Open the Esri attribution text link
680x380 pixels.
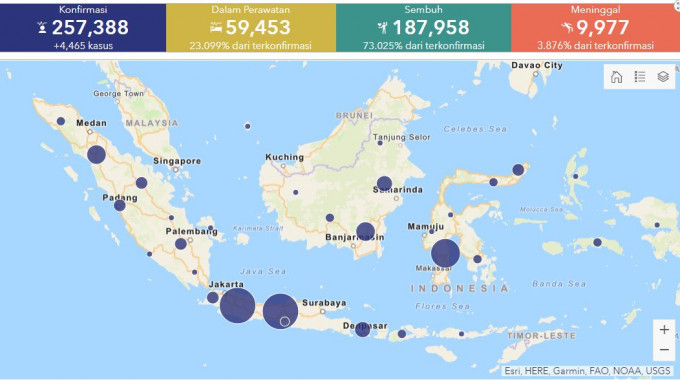[588, 371]
